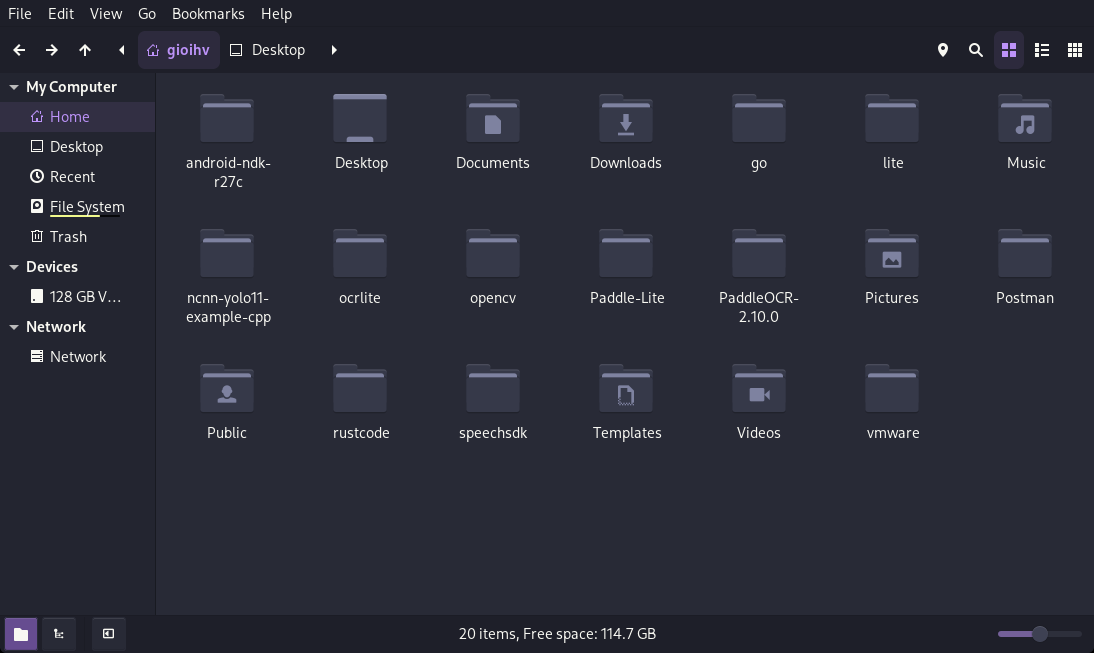This screenshot has height=653, width=1094.
Task: Switch to icon view mode
Action: click(x=1008, y=50)
